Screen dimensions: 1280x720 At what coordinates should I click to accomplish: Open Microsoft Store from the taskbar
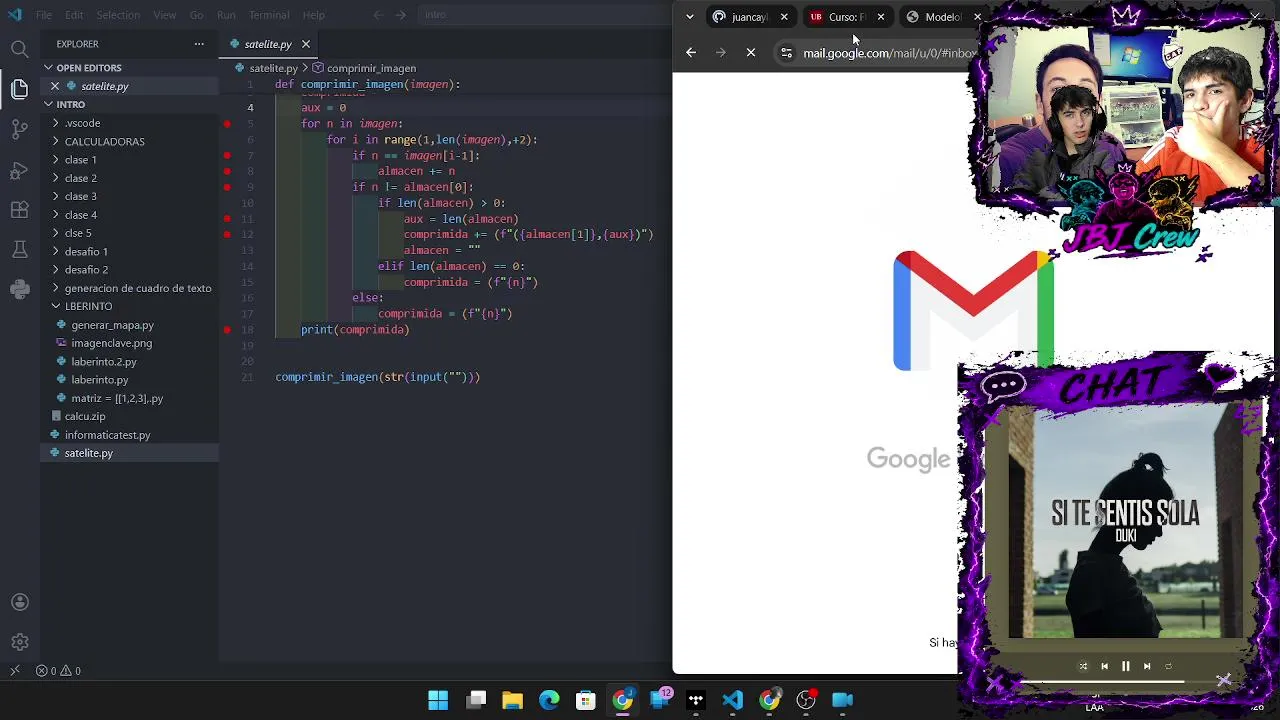point(586,700)
